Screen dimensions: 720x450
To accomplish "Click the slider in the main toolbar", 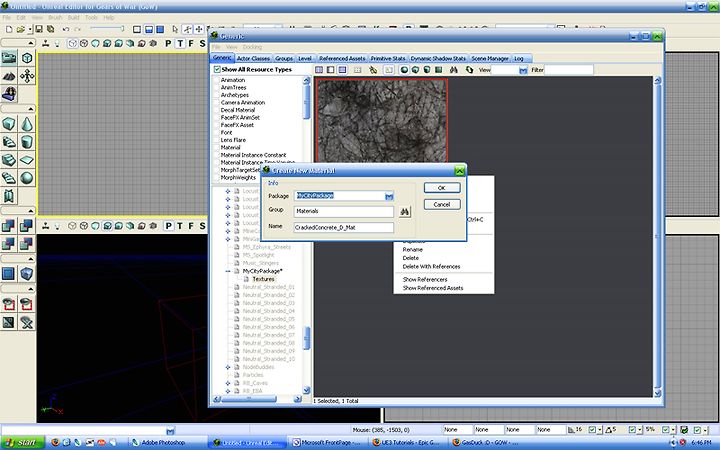I will (x=107, y=28).
